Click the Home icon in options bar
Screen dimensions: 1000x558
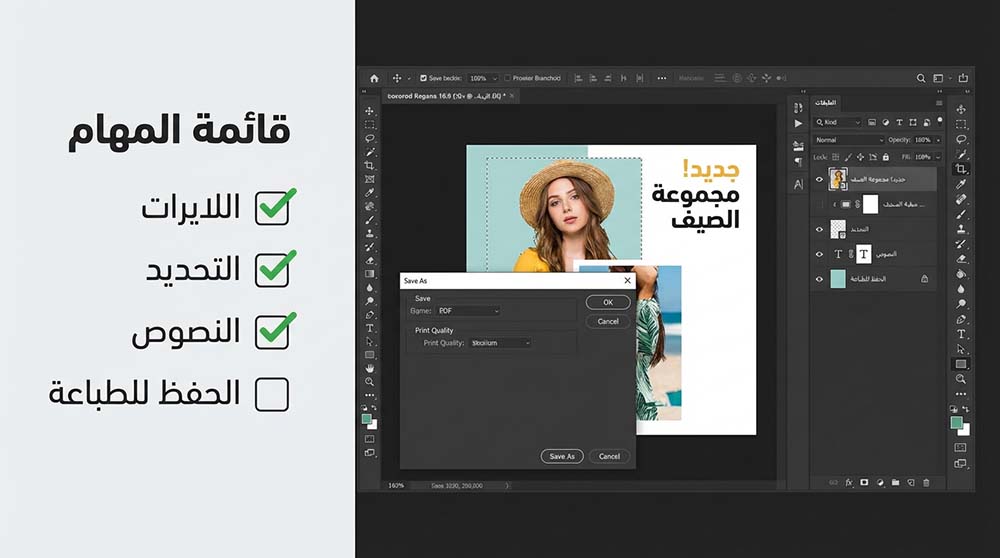[x=374, y=78]
